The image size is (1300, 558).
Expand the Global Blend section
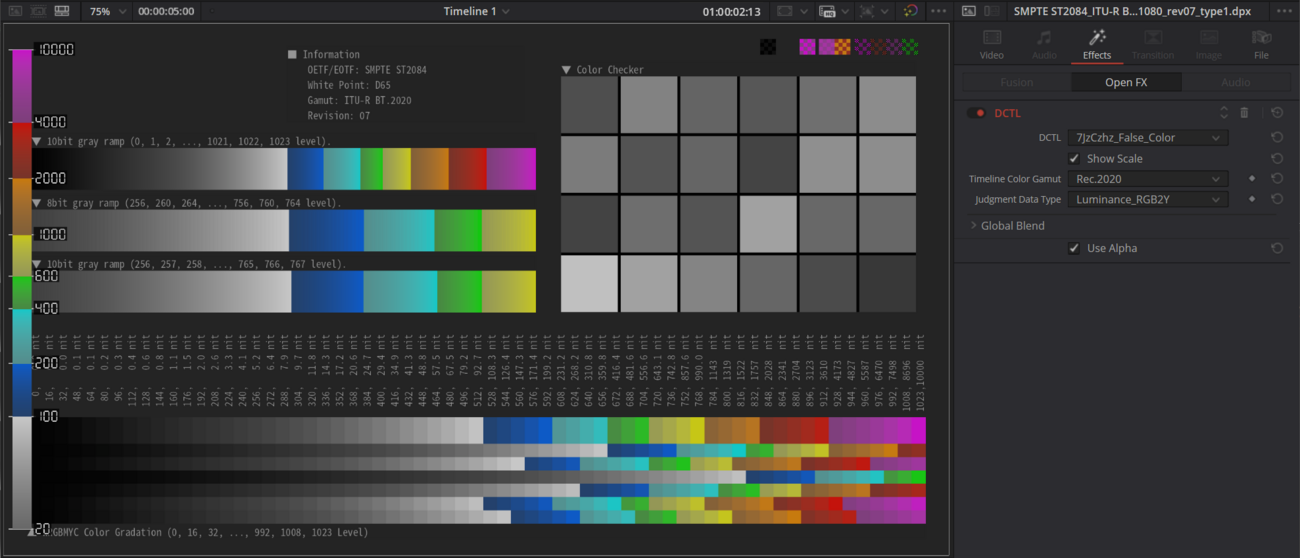[974, 226]
